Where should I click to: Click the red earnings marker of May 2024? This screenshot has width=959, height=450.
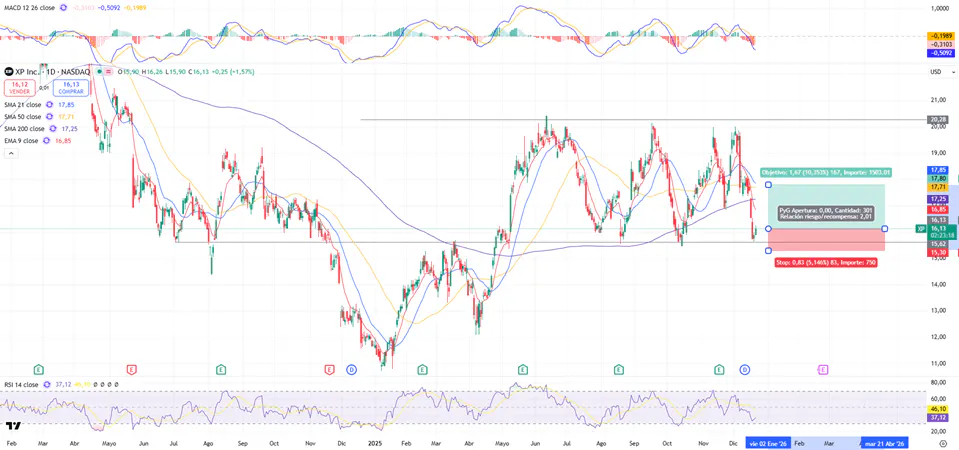click(x=131, y=369)
